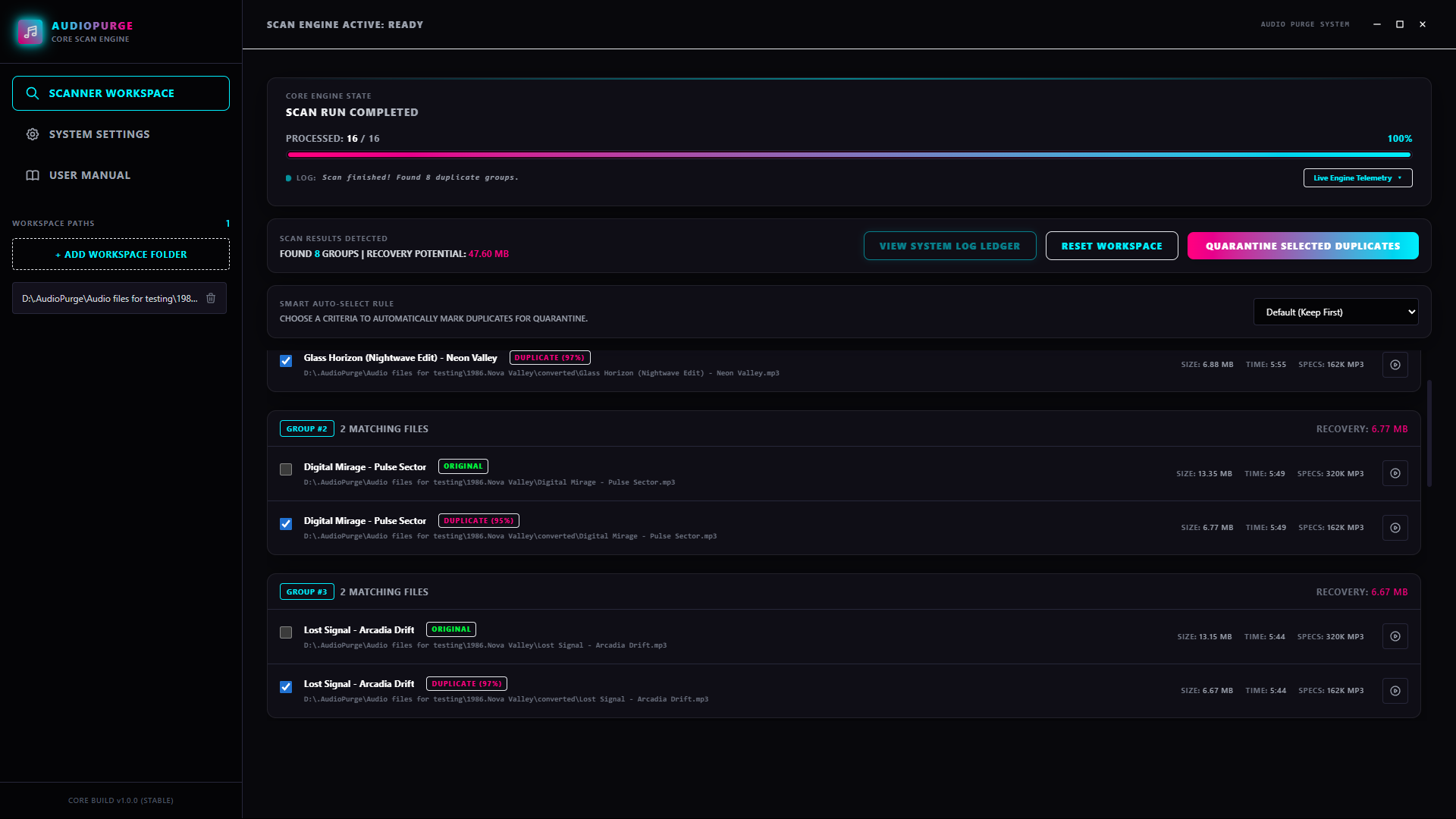The height and width of the screenshot is (819, 1456).
Task: Check the original Lost Signal - Arcadia Drift
Action: pos(286,632)
